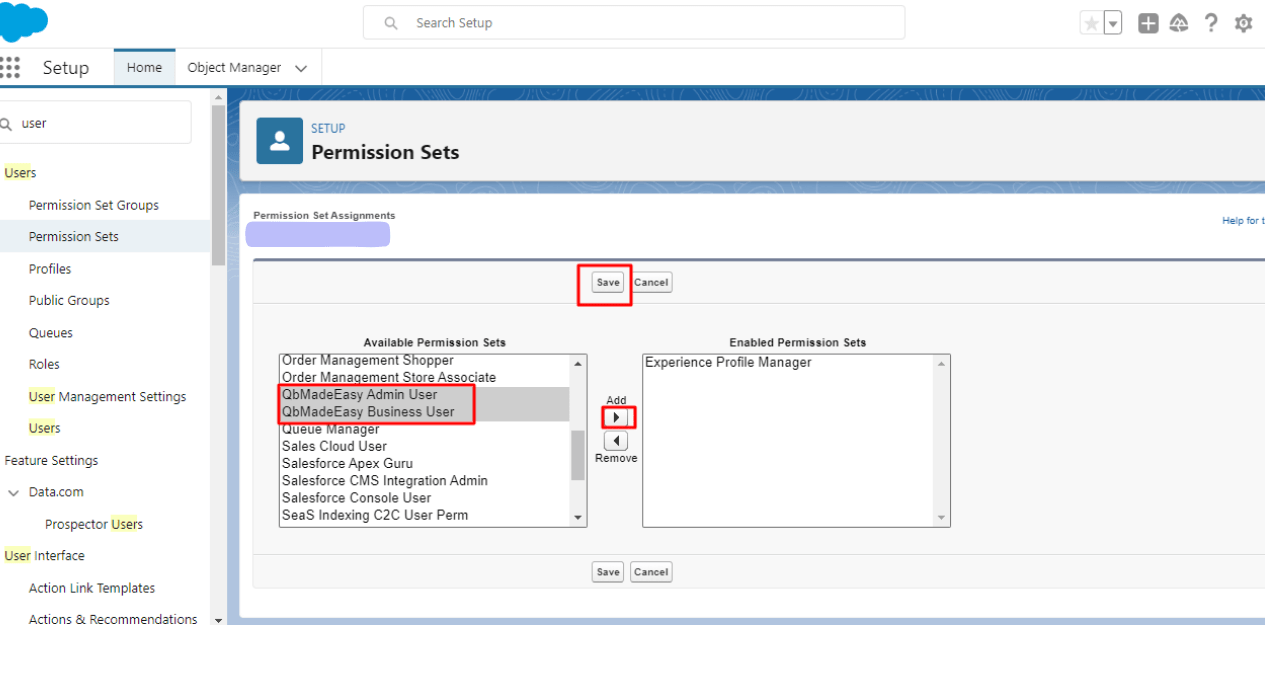Open the Trailhead guidance icon
1265x673 pixels.
[x=1179, y=23]
